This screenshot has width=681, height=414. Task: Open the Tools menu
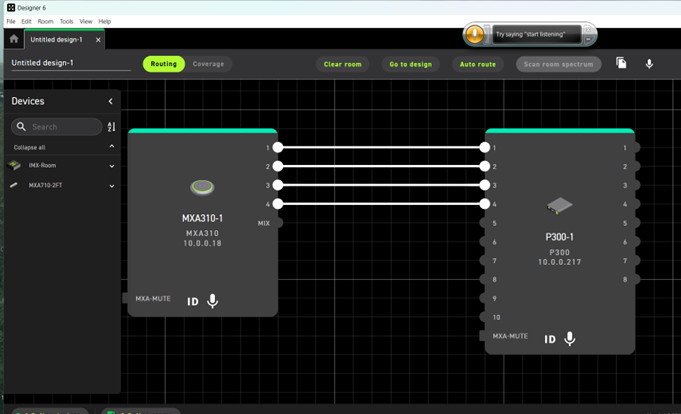click(66, 21)
